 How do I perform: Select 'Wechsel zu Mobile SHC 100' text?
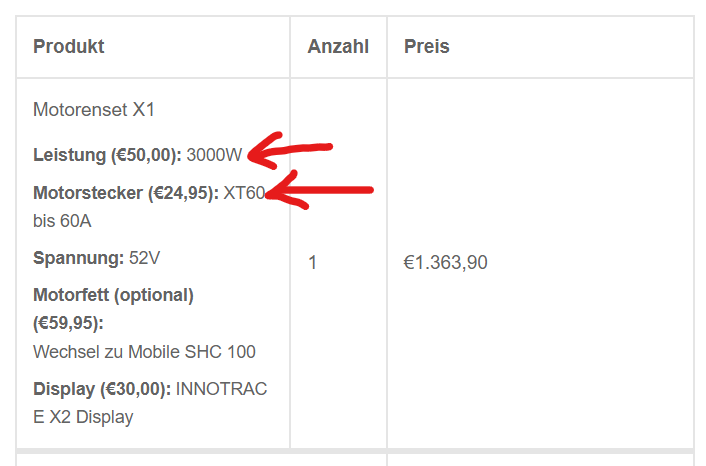144,352
